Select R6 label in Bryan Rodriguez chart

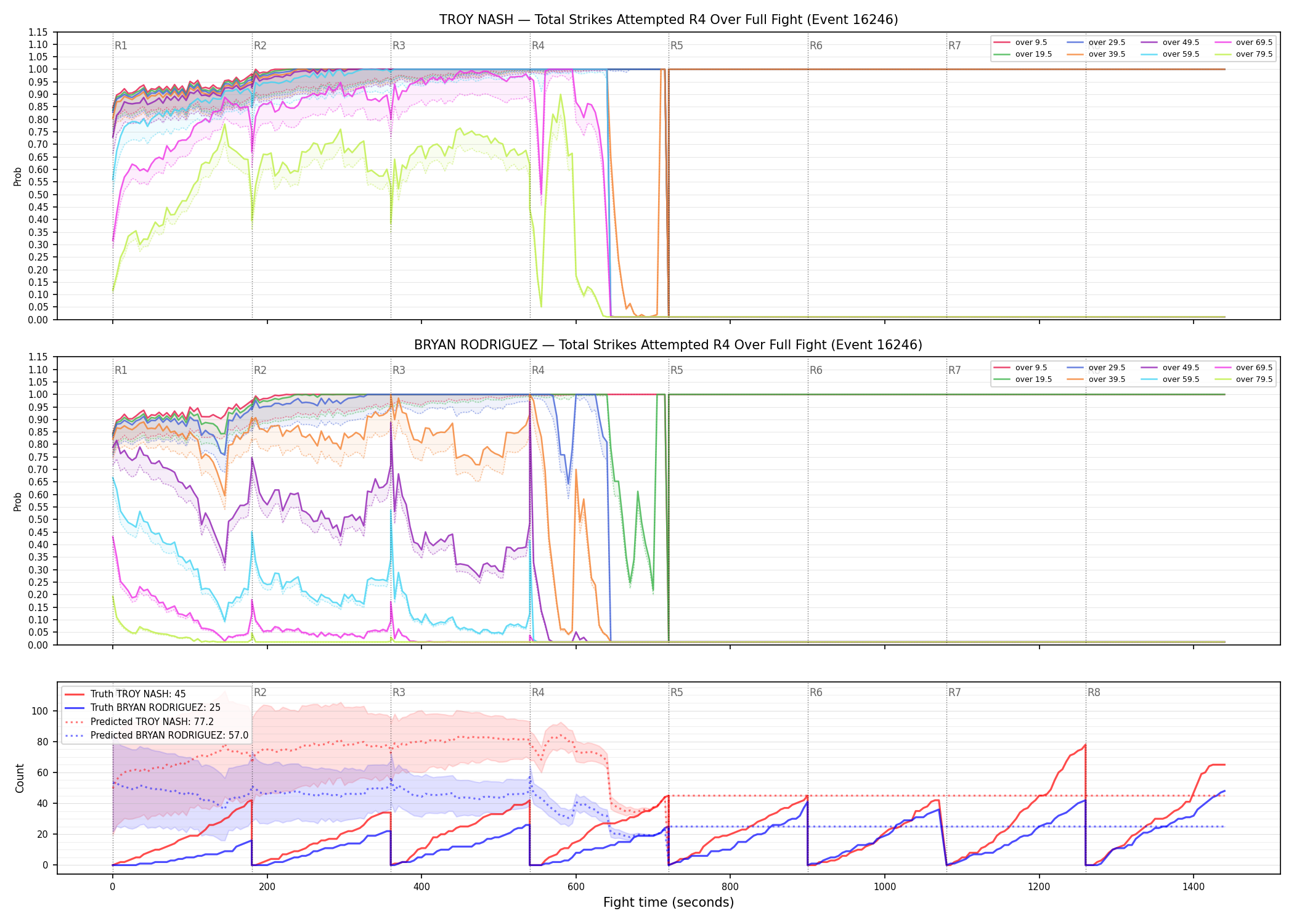(816, 370)
